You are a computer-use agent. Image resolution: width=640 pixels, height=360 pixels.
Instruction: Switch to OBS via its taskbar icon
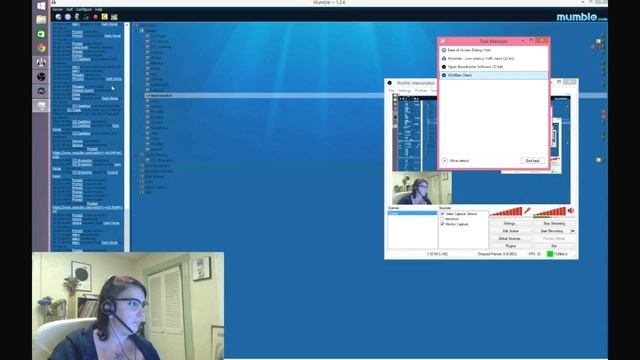click(x=41, y=77)
